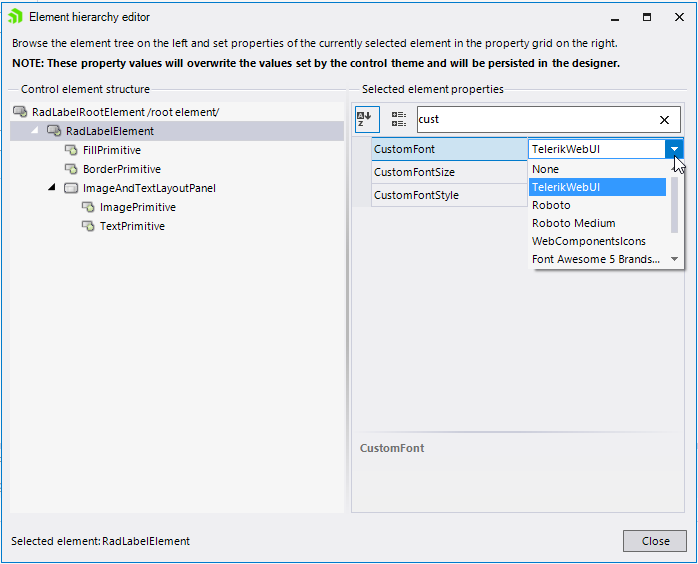Viewport: 698px width, 564px height.
Task: Click the BorderPrimitive element icon
Action: click(71, 169)
